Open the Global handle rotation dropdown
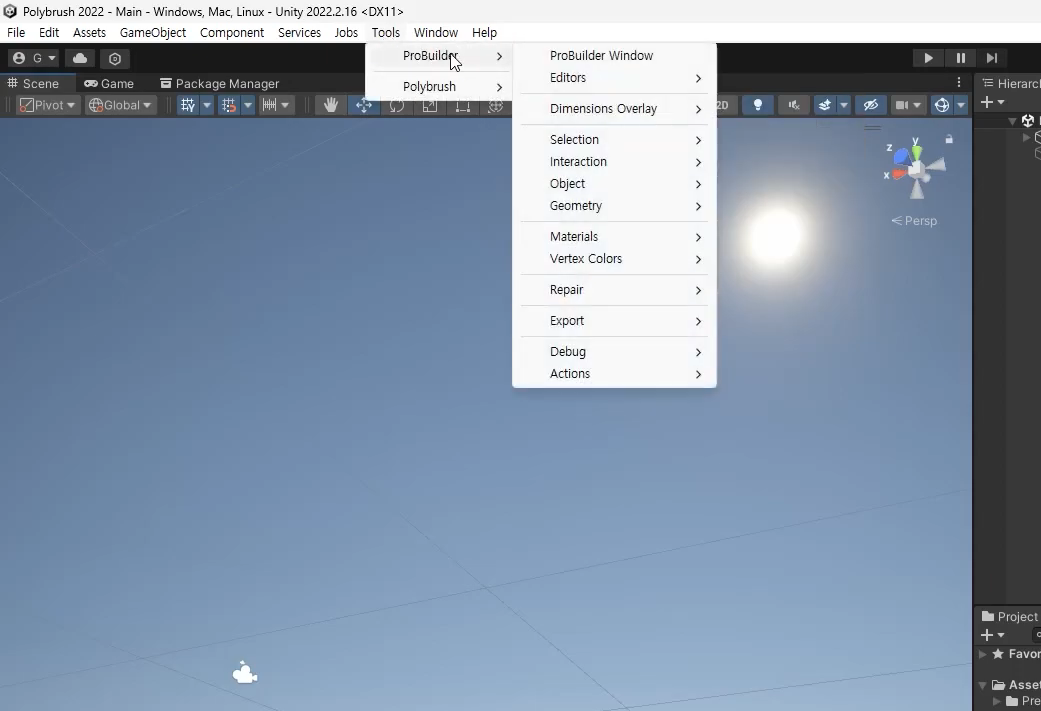Viewport: 1041px width, 711px height. [120, 105]
